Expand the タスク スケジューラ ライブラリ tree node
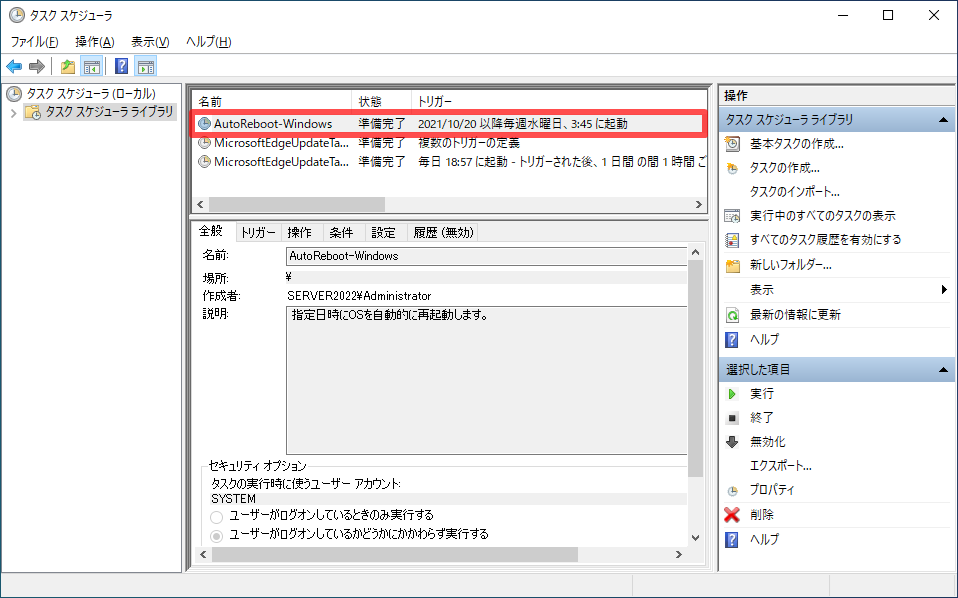The width and height of the screenshot is (958, 598). pyautogui.click(x=13, y=112)
